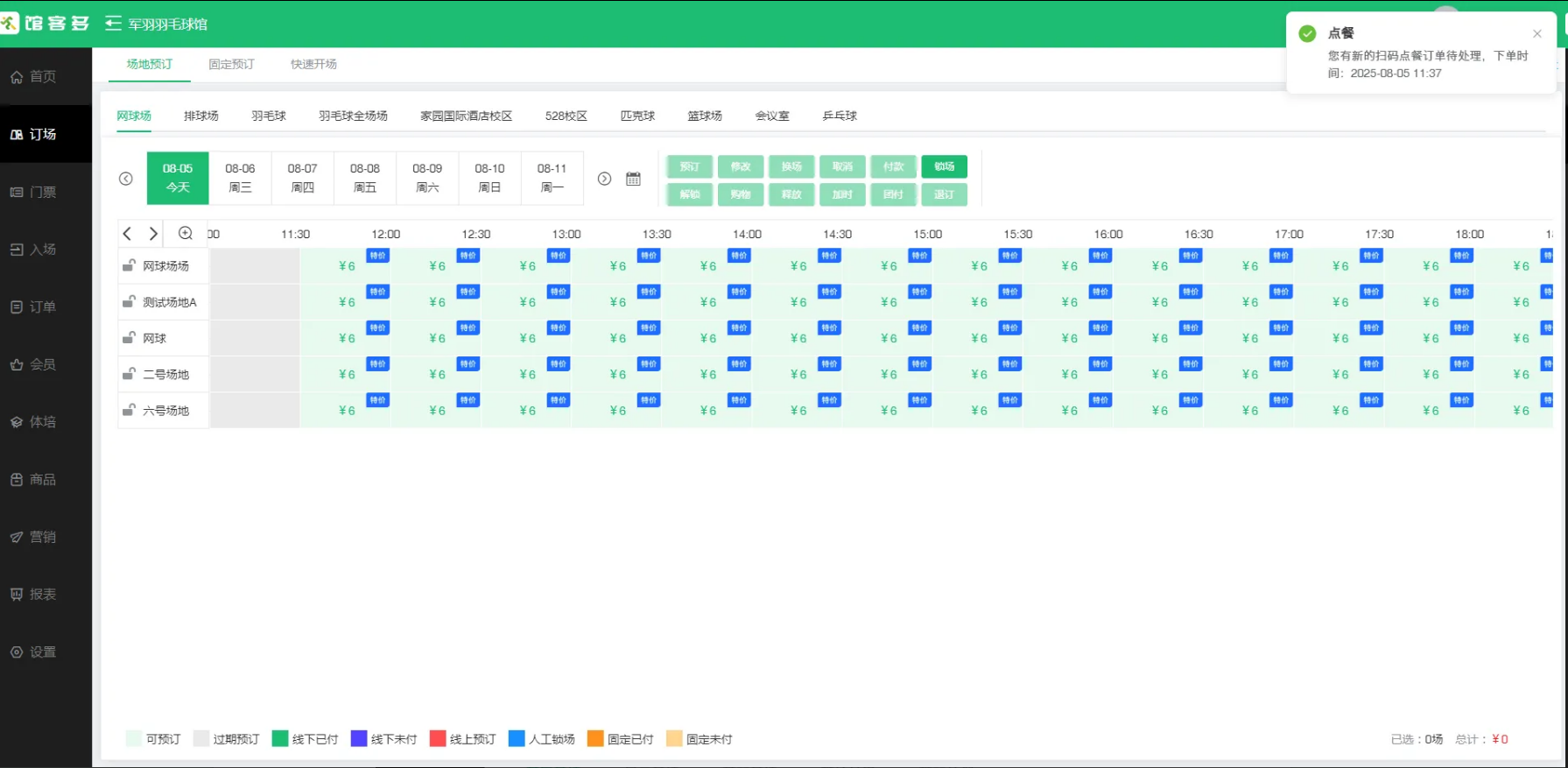Click the 团付 action button
Screen dimensions: 1568x768
click(x=893, y=194)
